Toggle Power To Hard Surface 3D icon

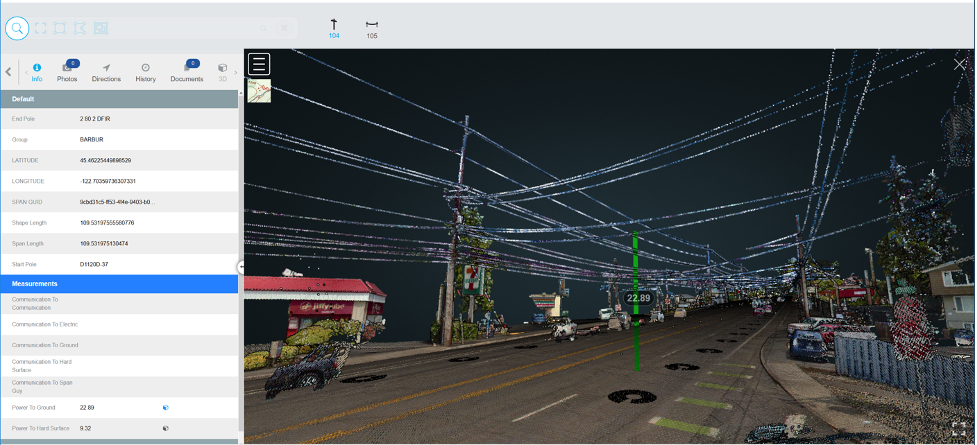pyautogui.click(x=165, y=428)
